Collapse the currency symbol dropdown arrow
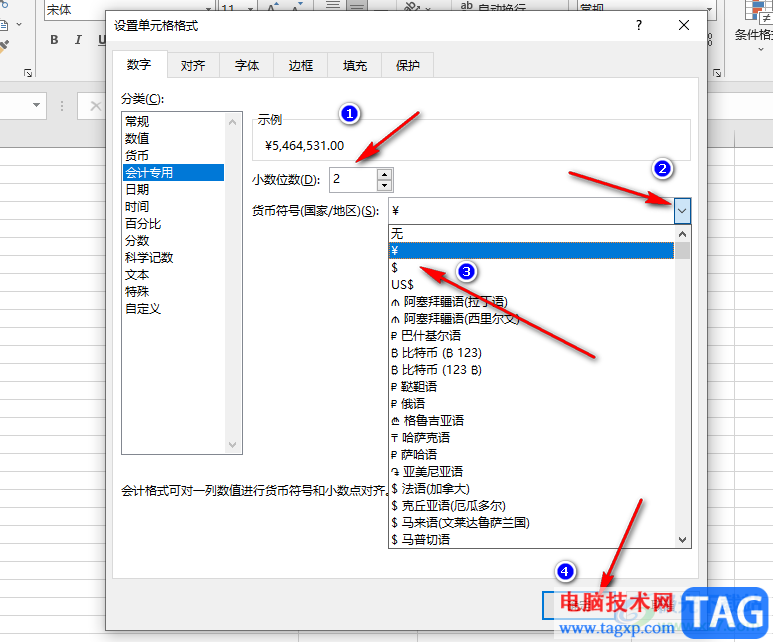The image size is (773, 642). pyautogui.click(x=682, y=211)
